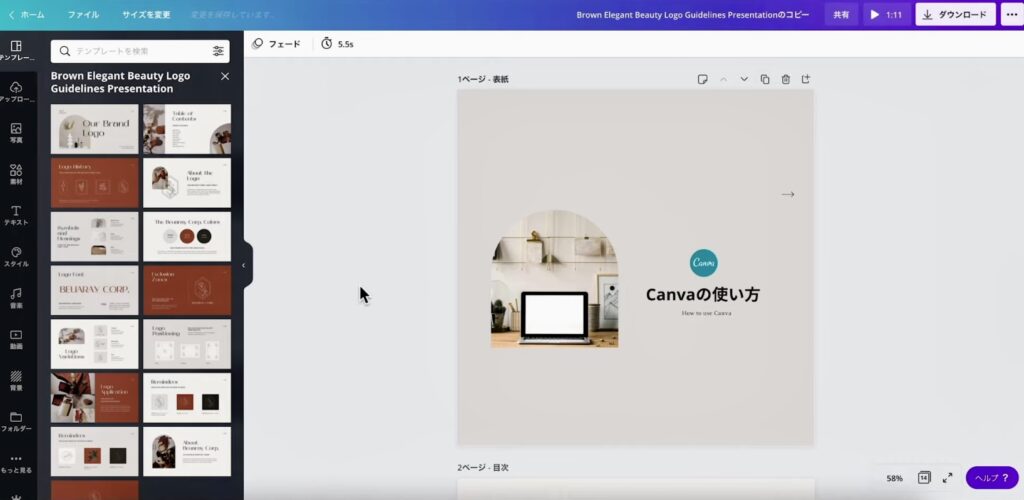
Task: Select the About the Logo template thumbnail
Action: [187, 183]
